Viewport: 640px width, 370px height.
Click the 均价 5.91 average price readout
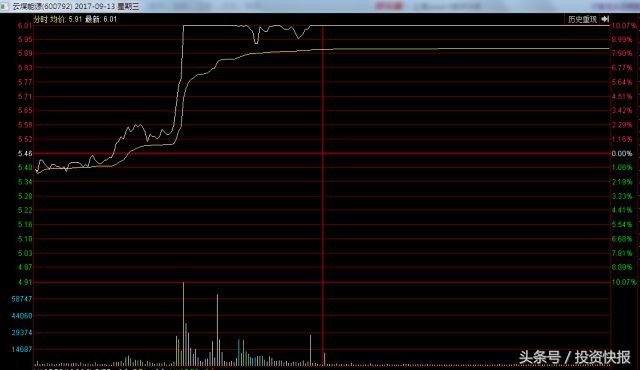(x=66, y=19)
